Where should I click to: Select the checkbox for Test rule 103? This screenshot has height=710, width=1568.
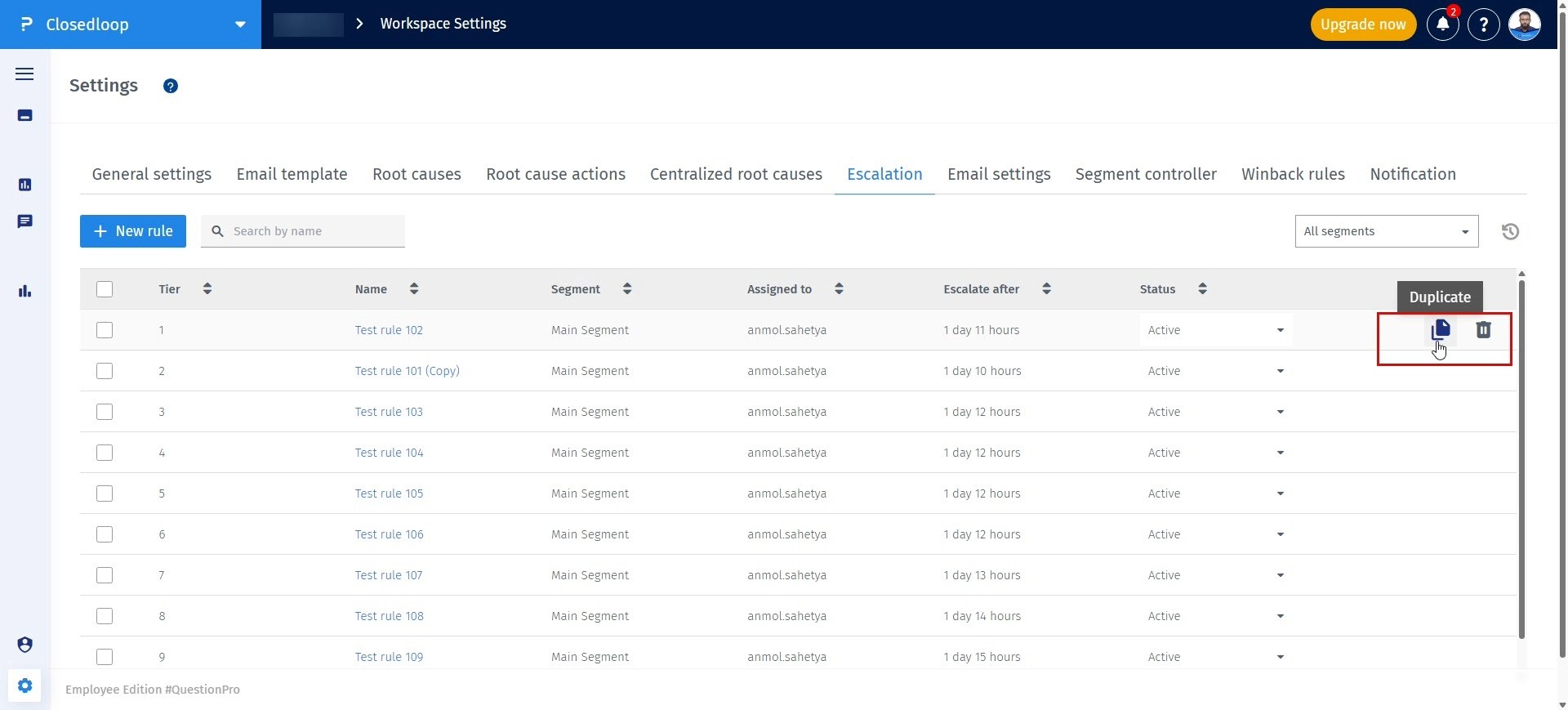[105, 412]
